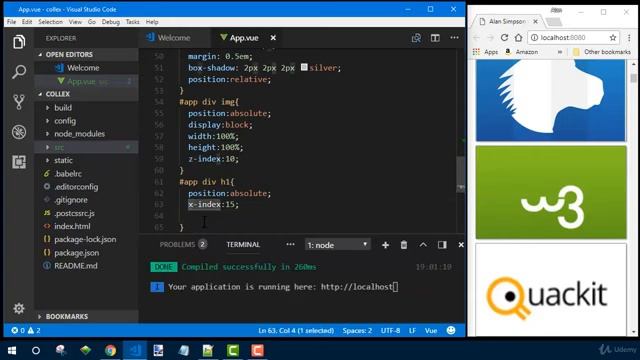Move the panel with the side toggle icon
Viewport: 640px width, 360px height.
[x=442, y=245]
